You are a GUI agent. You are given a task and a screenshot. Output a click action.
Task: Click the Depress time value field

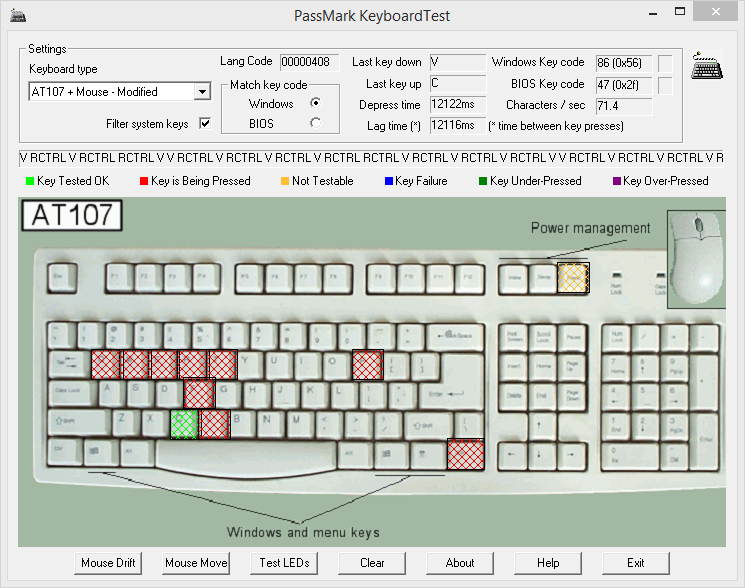458,104
